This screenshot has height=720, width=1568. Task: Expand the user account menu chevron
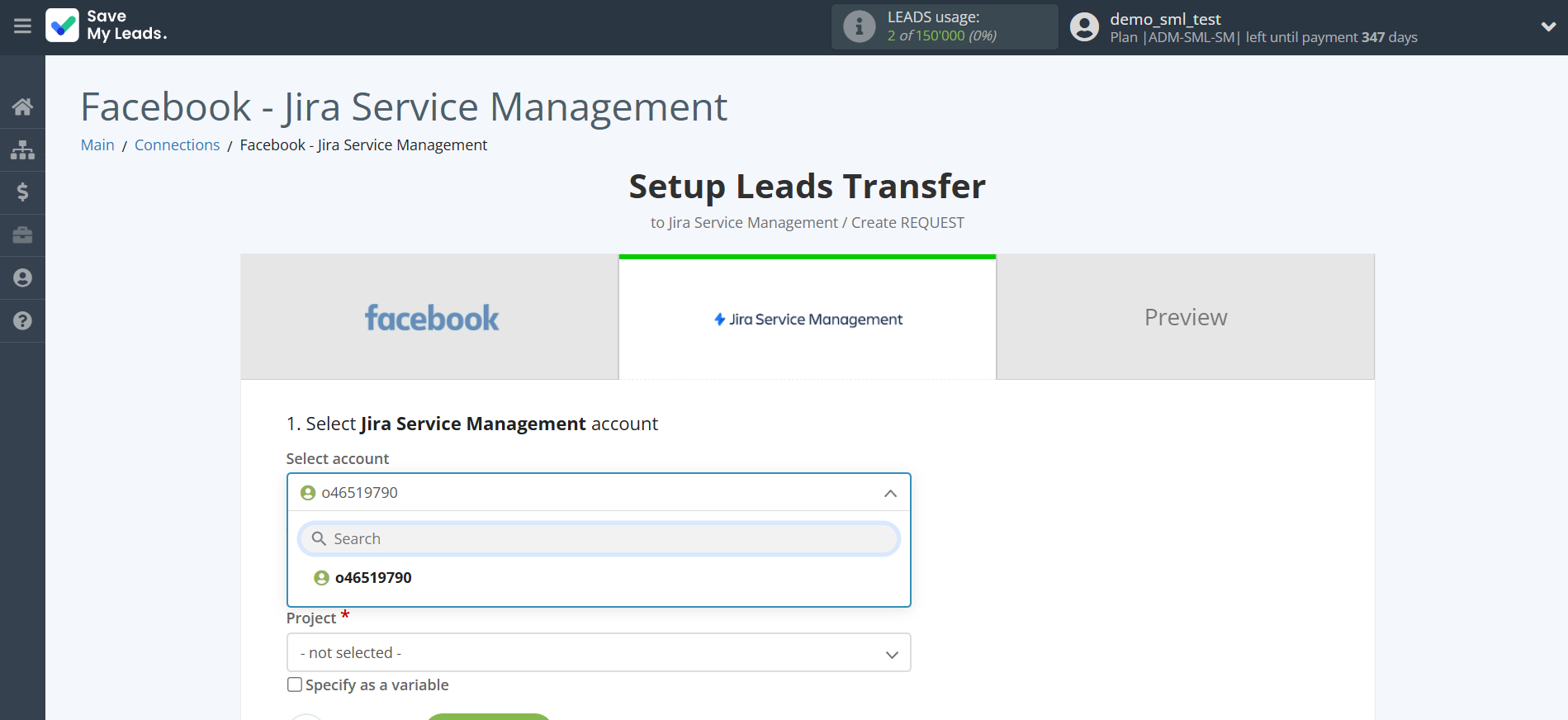tap(1548, 26)
